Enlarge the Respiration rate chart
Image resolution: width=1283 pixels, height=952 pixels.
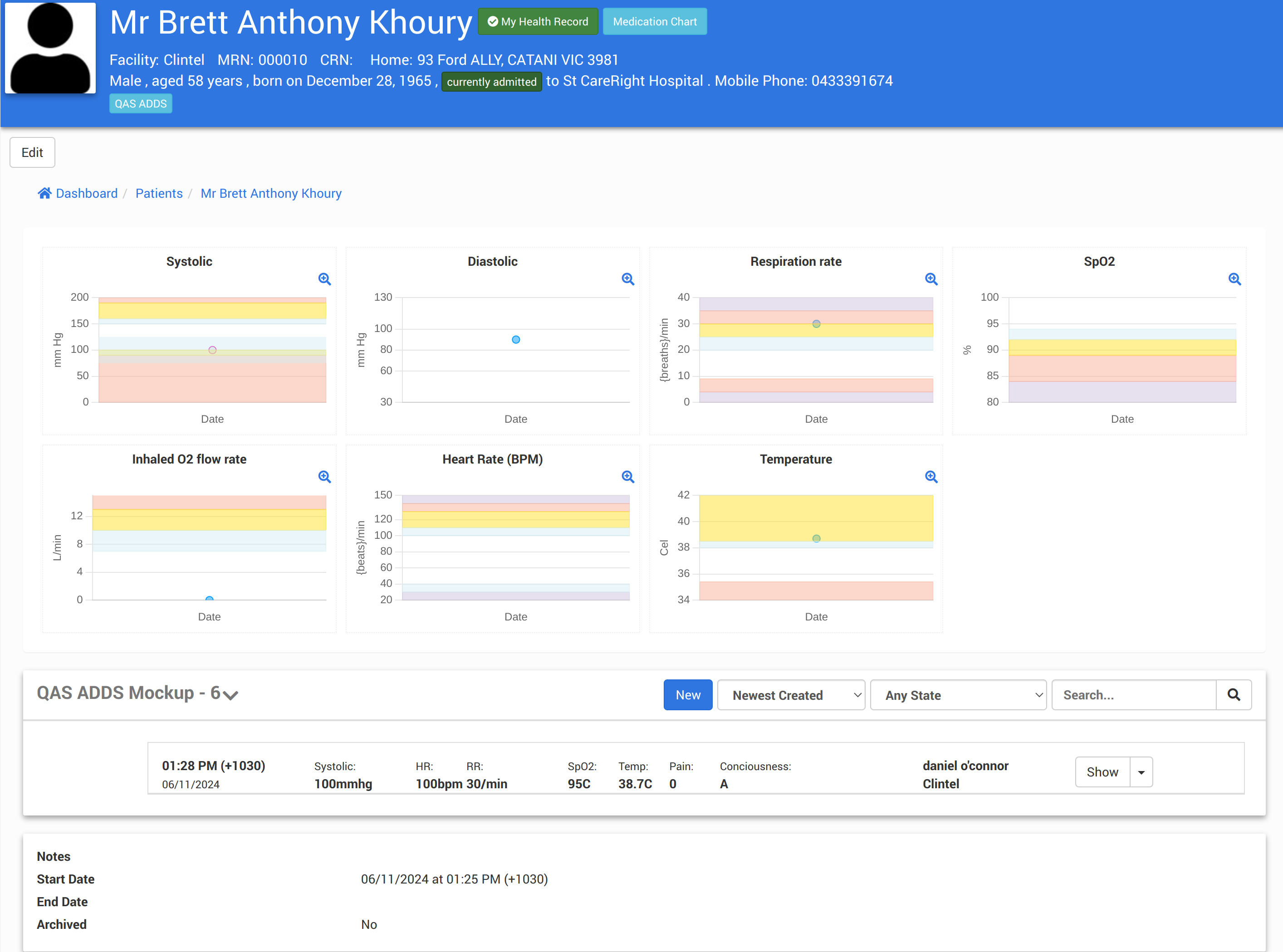coord(931,279)
